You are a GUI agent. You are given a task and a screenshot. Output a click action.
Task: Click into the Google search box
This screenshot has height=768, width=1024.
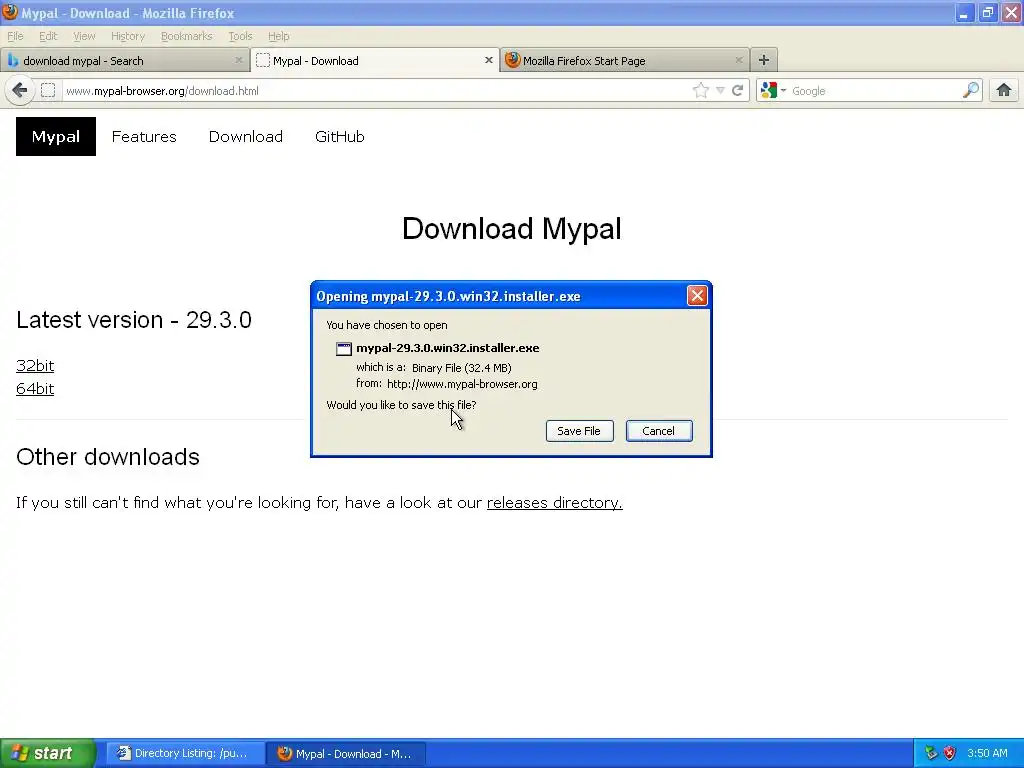tap(875, 90)
